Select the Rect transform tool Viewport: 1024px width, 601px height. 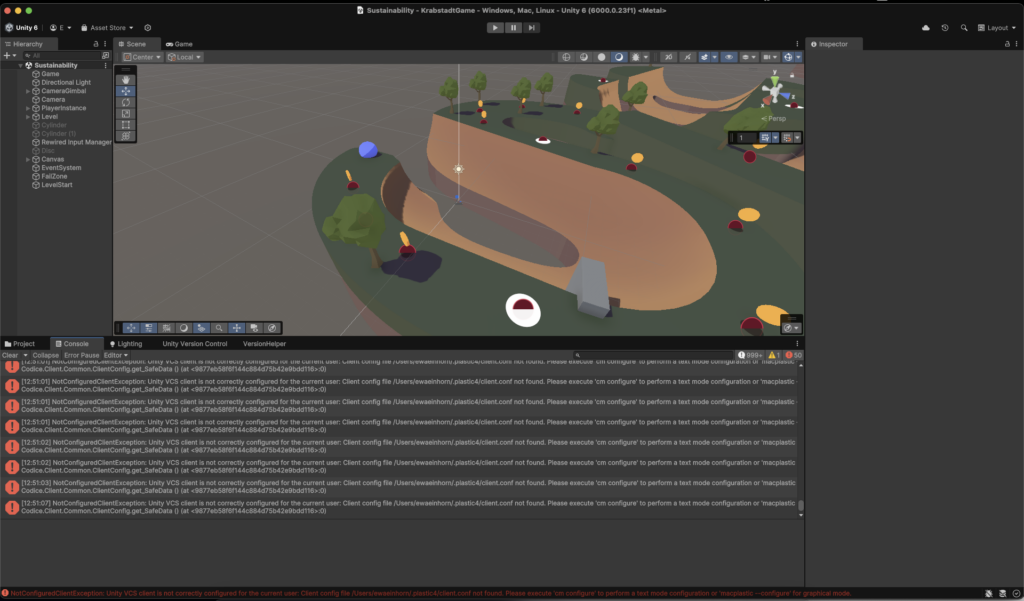(x=125, y=125)
